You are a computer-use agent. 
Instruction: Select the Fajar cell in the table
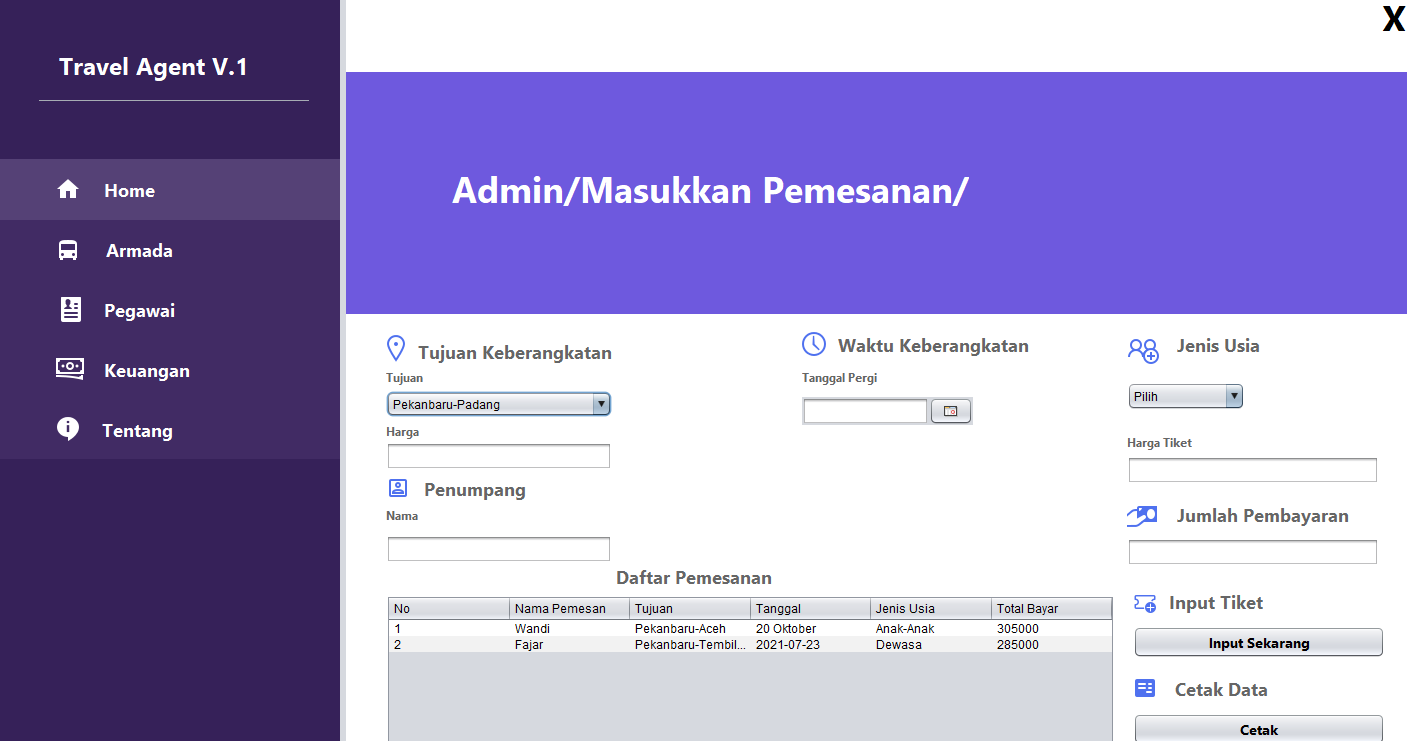[x=570, y=645]
